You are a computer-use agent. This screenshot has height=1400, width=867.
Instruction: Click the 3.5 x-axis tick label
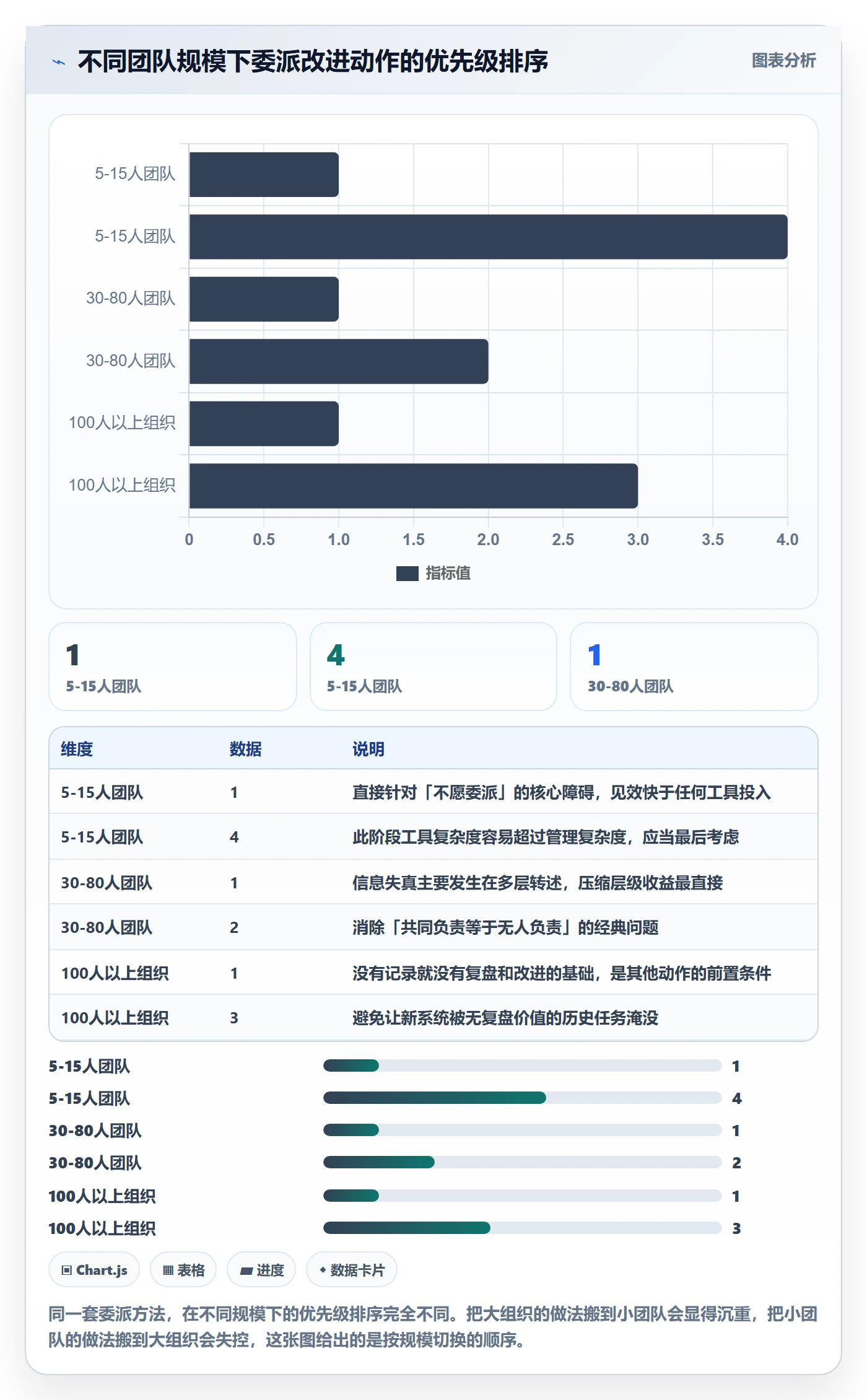coord(713,540)
